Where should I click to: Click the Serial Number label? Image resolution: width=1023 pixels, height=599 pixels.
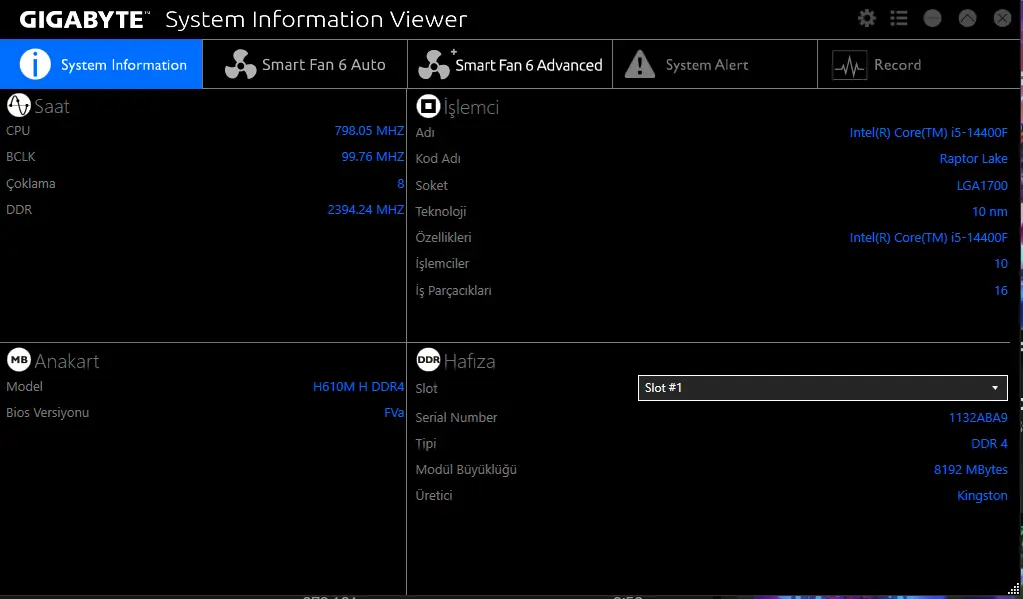click(x=456, y=418)
